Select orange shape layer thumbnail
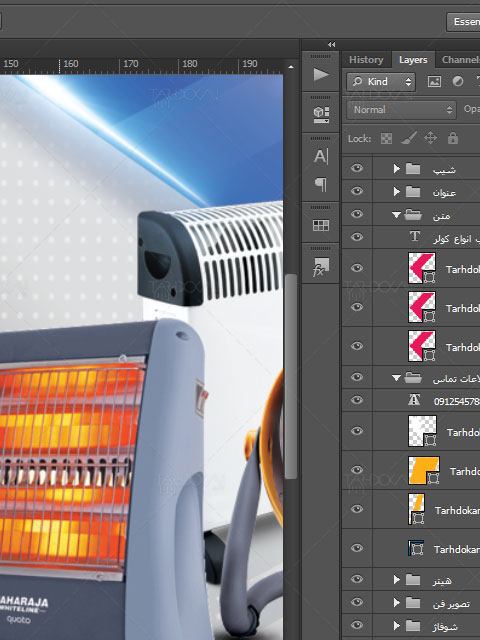The width and height of the screenshot is (480, 640). [x=424, y=470]
